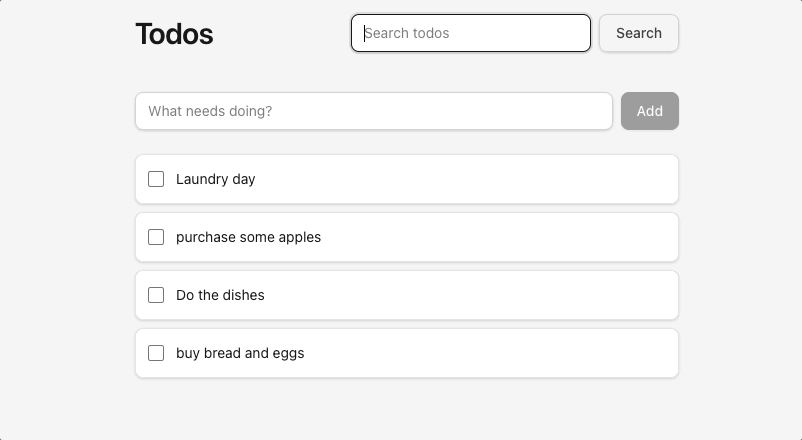802x440 pixels.
Task: Click the Todos page heading
Action: (174, 34)
